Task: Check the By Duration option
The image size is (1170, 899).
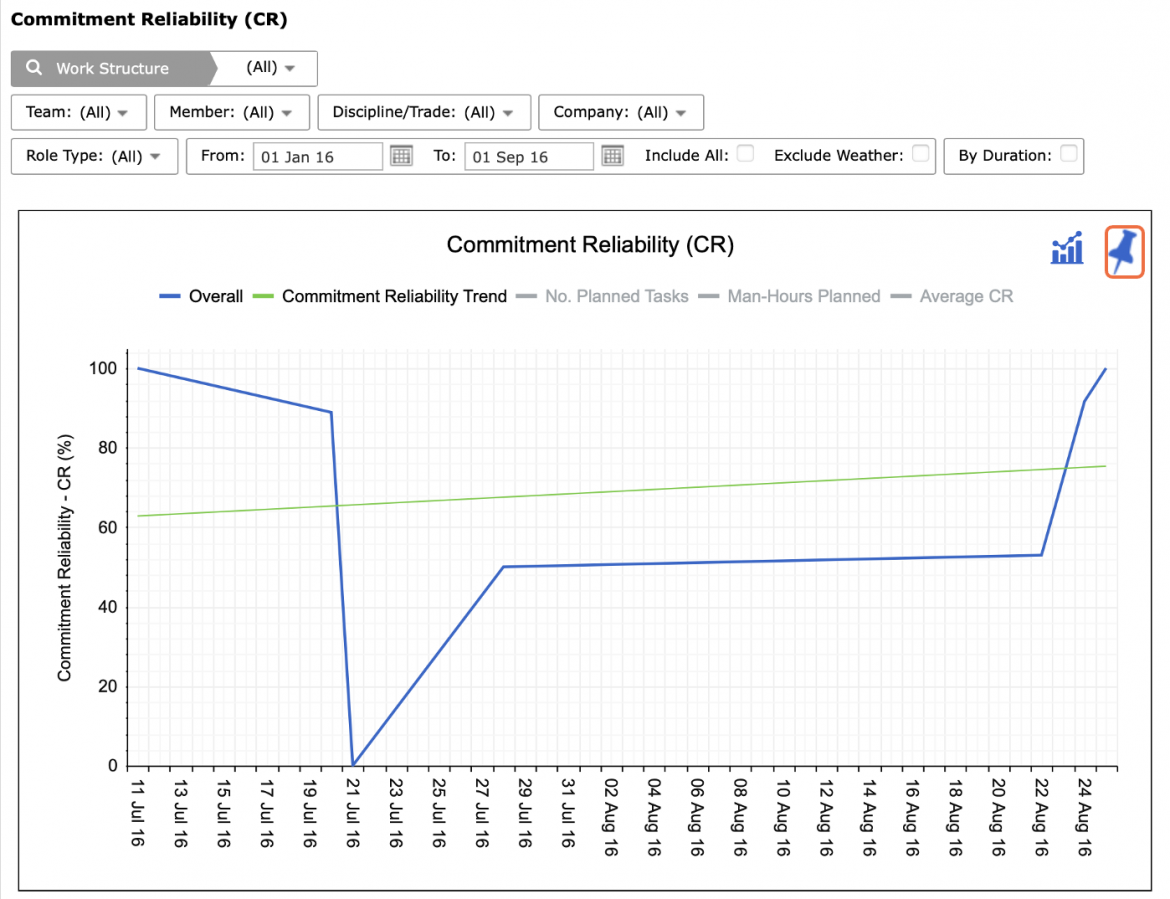Action: tap(1069, 154)
